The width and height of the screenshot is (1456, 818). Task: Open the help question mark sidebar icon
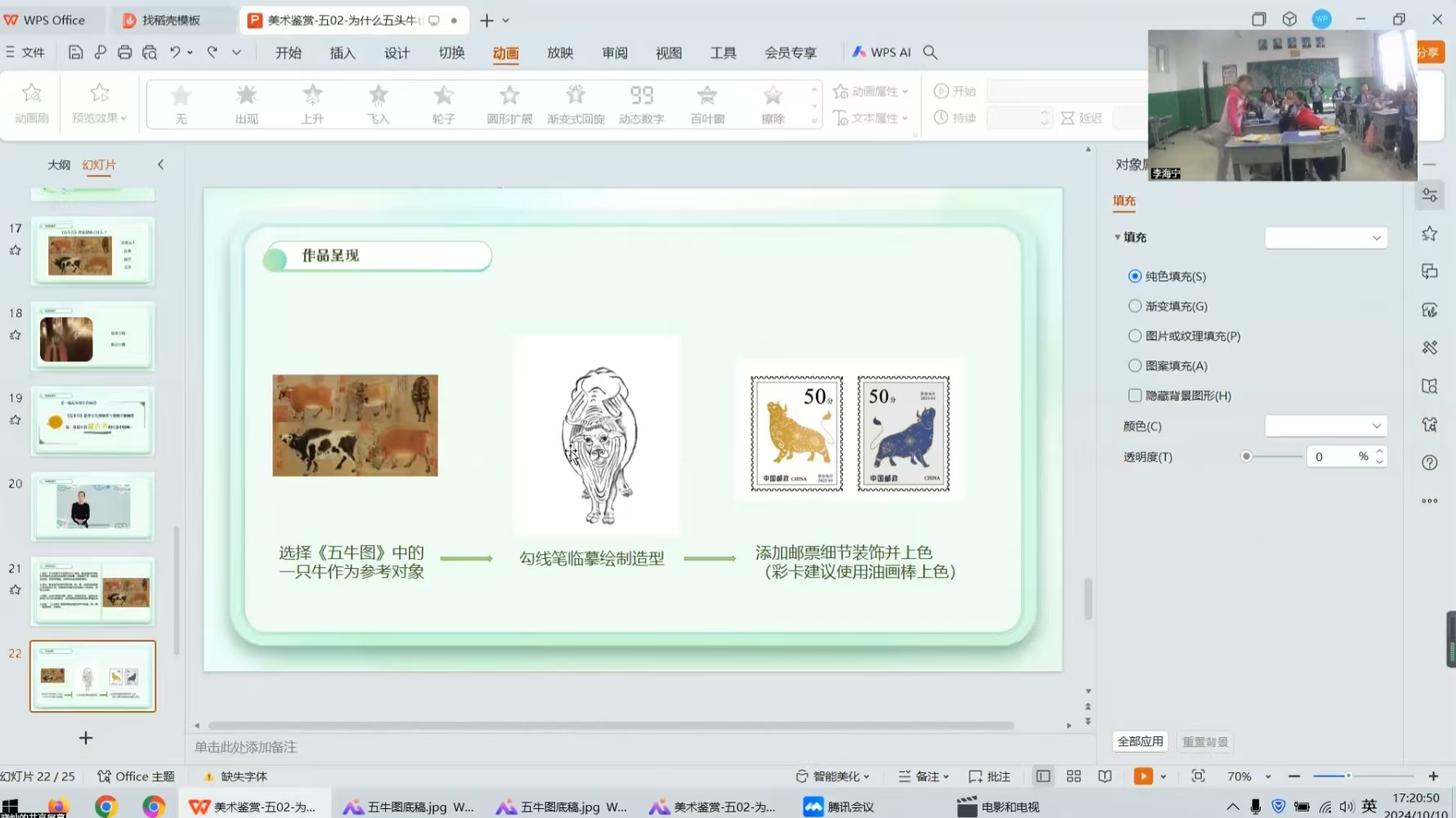pos(1430,463)
